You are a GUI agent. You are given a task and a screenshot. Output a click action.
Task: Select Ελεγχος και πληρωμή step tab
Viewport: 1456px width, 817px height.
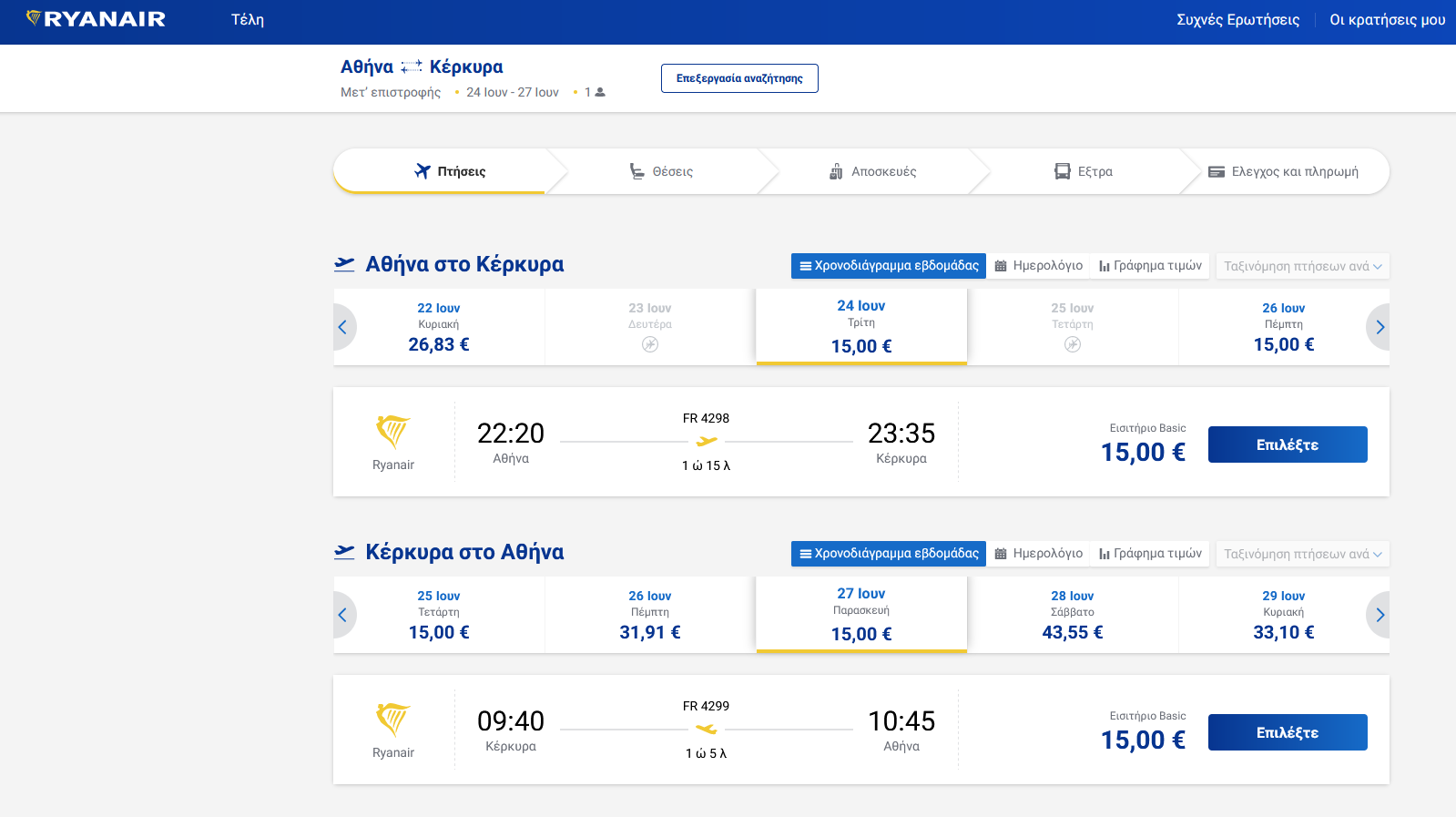(1284, 171)
